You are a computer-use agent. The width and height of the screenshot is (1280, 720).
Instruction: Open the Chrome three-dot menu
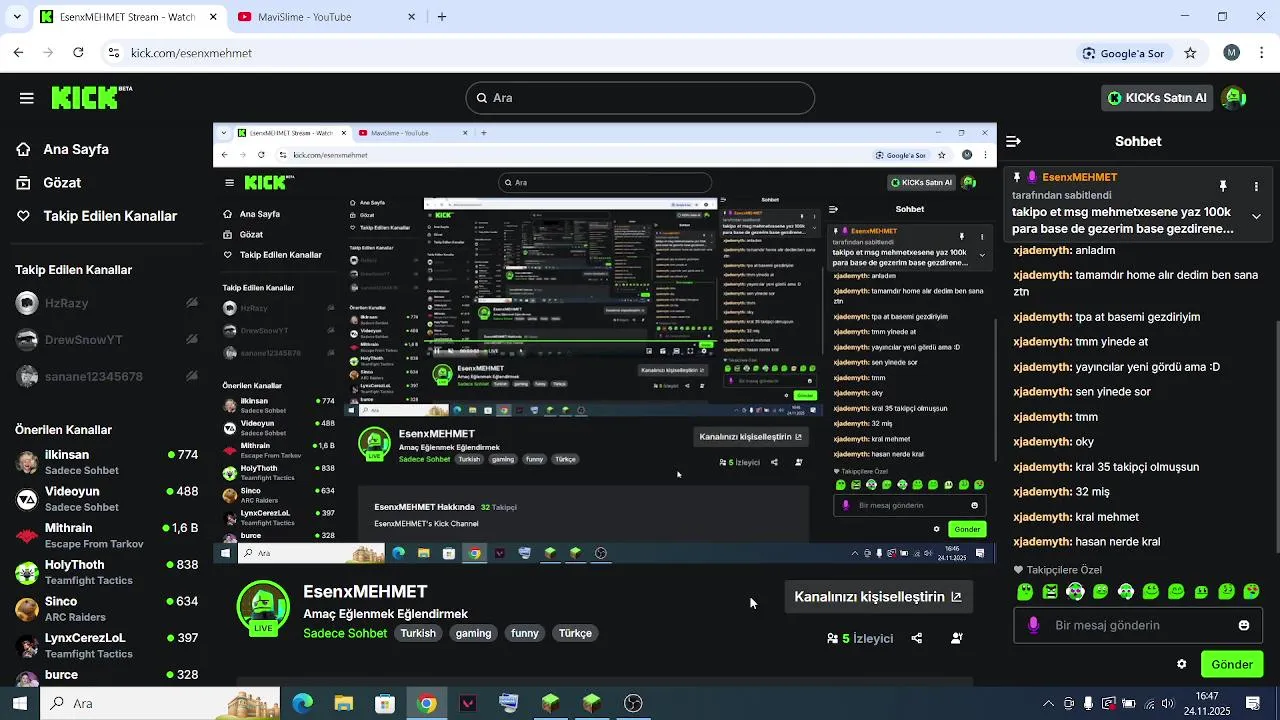point(1261,53)
